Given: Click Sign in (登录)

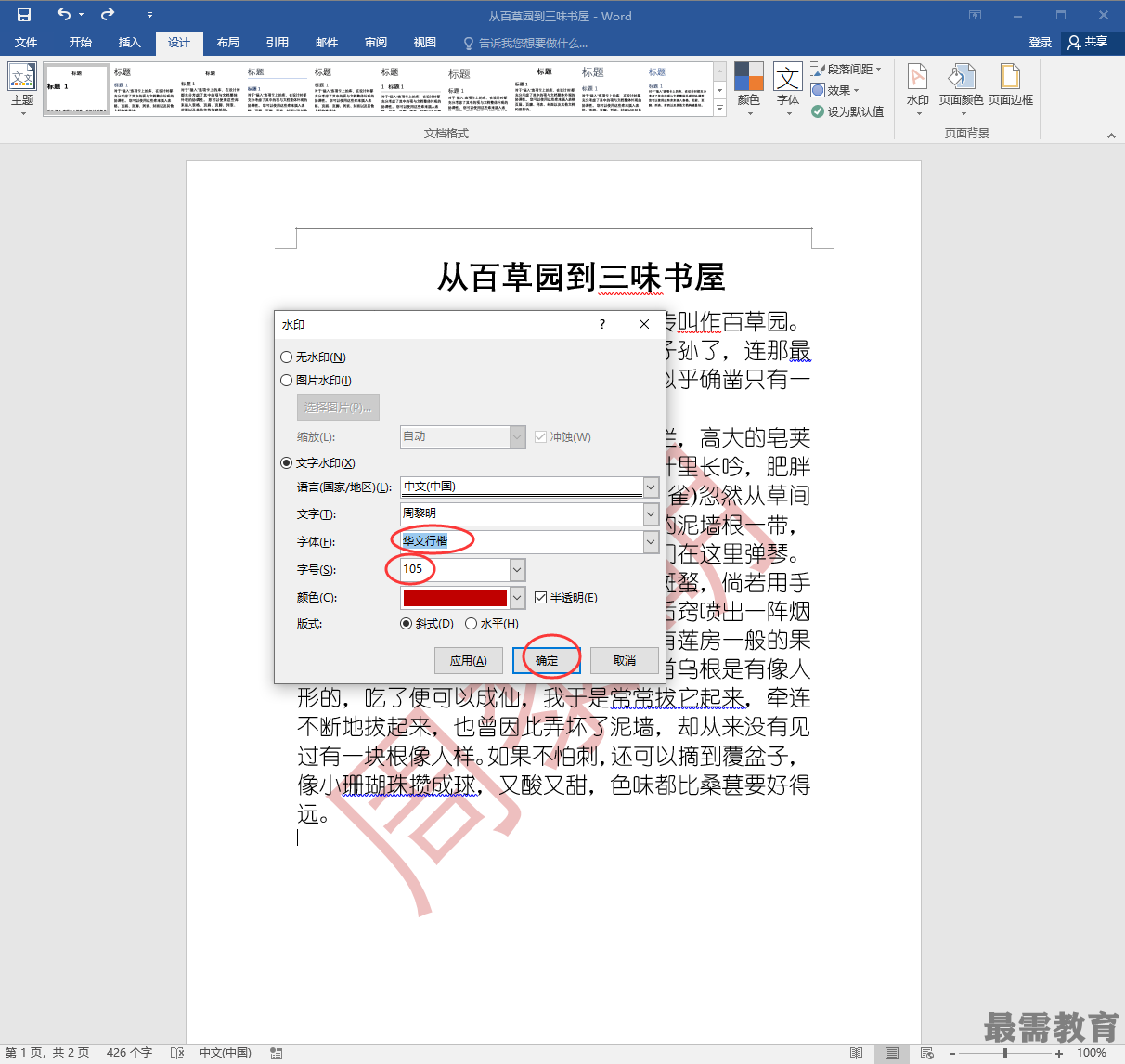Looking at the screenshot, I should click(x=1041, y=43).
